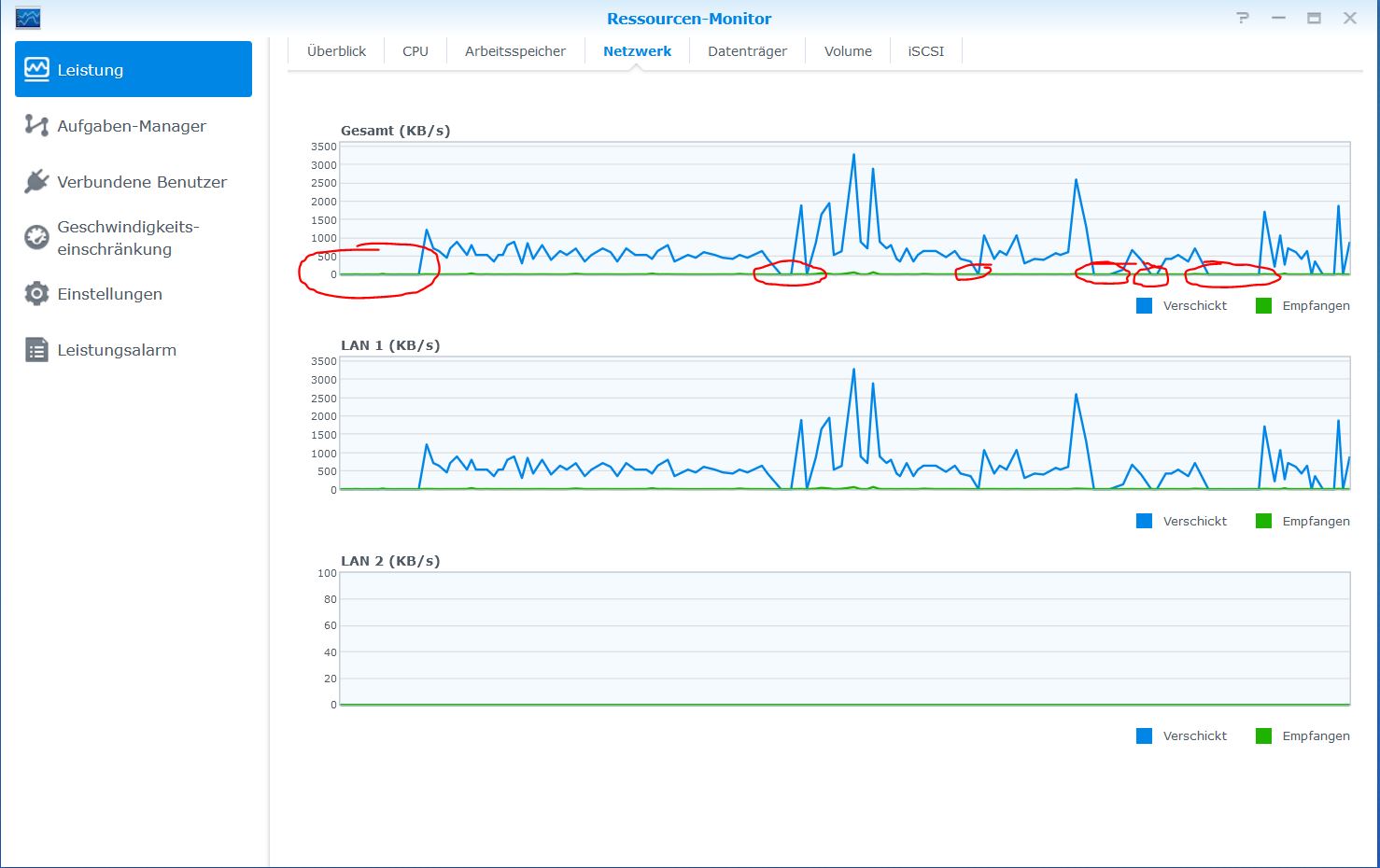Minimize the Ressourcen-Monitor window
This screenshot has height=868, width=1380.
[x=1278, y=18]
